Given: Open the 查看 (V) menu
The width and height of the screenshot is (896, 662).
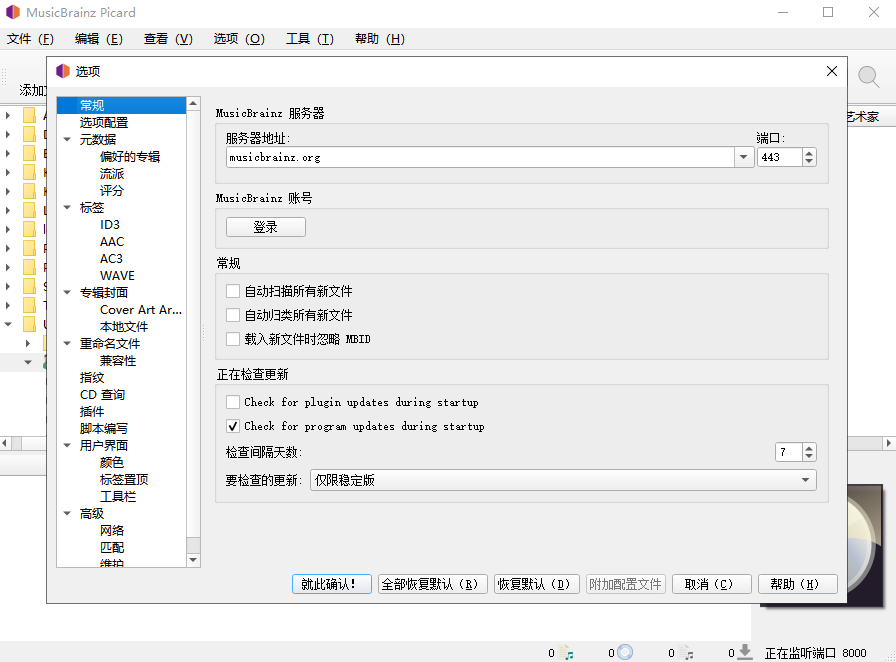Looking at the screenshot, I should (x=168, y=39).
